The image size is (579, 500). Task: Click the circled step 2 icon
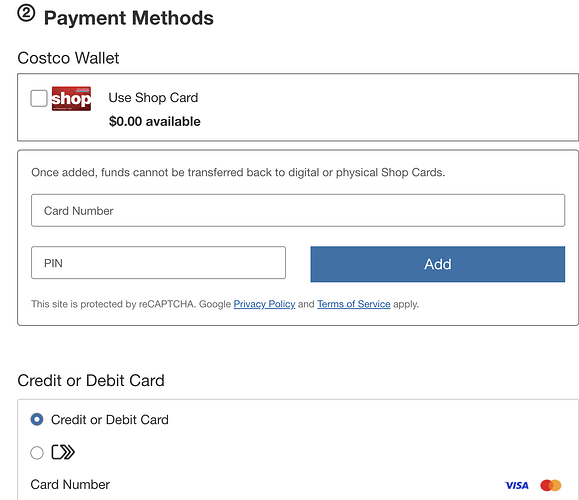coord(26,14)
